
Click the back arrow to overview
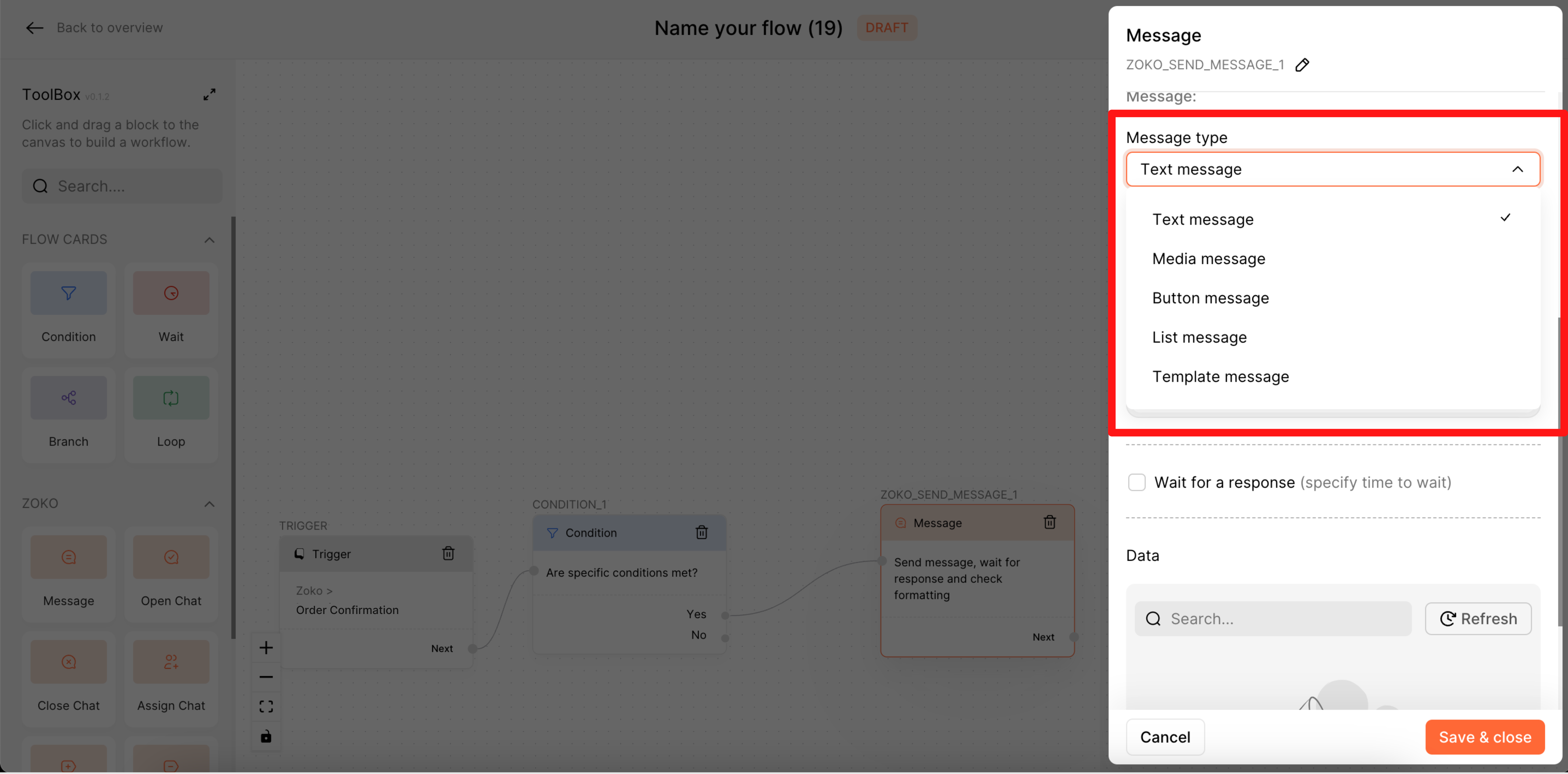34,28
